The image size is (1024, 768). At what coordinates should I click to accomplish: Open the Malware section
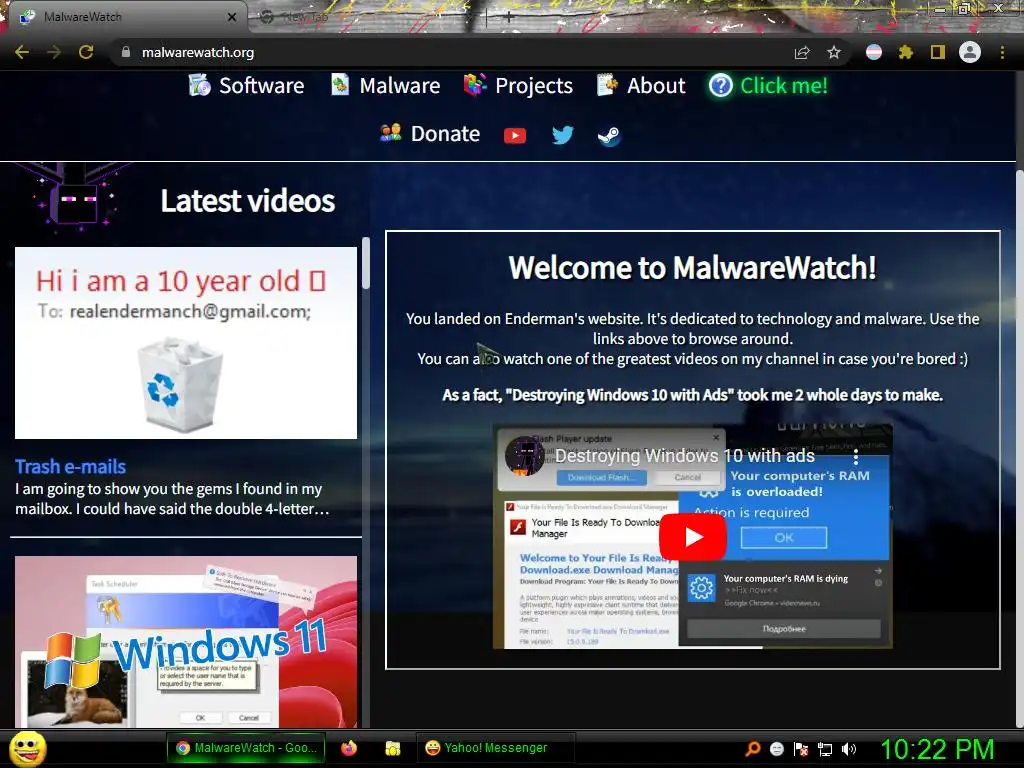(x=385, y=86)
